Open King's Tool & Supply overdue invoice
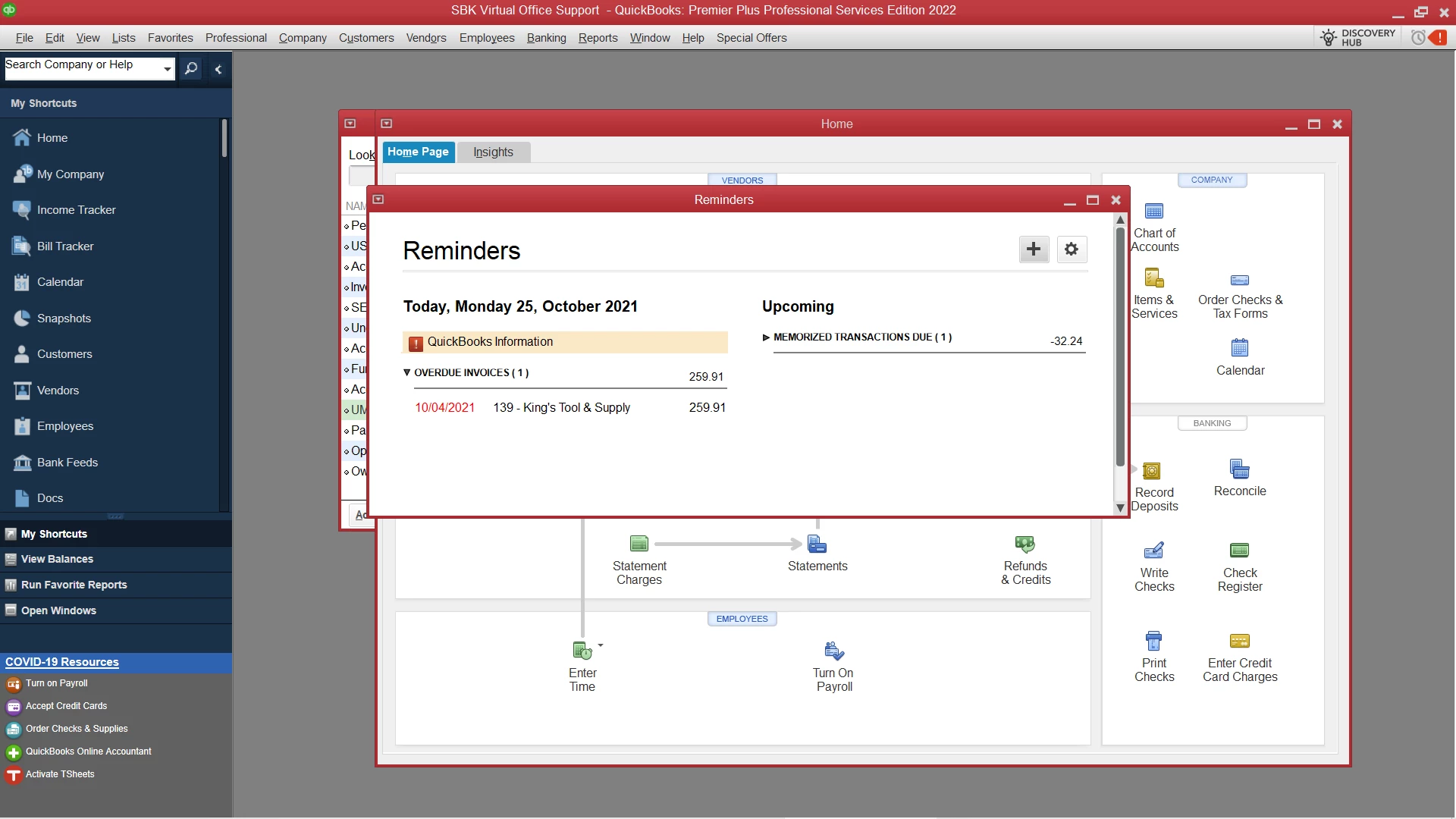Screen dimensions: 1456x819 569,407
